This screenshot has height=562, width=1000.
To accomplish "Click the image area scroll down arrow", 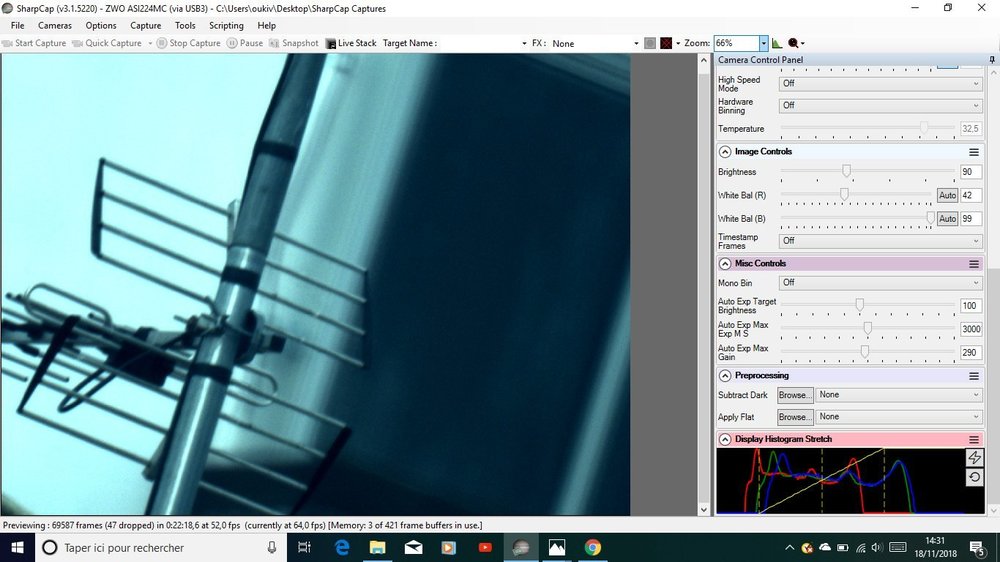I will coord(704,509).
